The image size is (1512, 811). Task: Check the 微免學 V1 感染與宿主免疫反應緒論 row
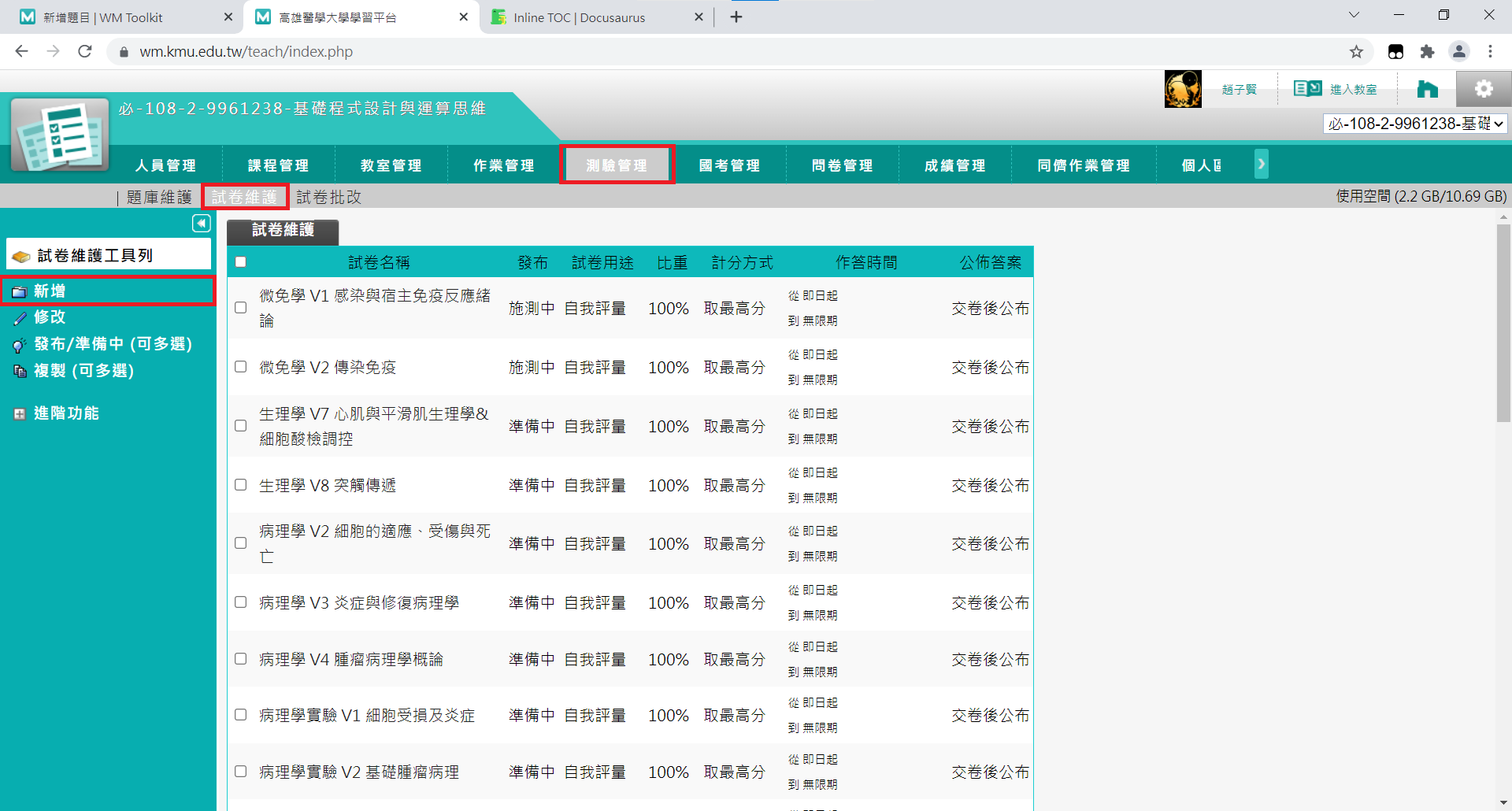coord(241,308)
